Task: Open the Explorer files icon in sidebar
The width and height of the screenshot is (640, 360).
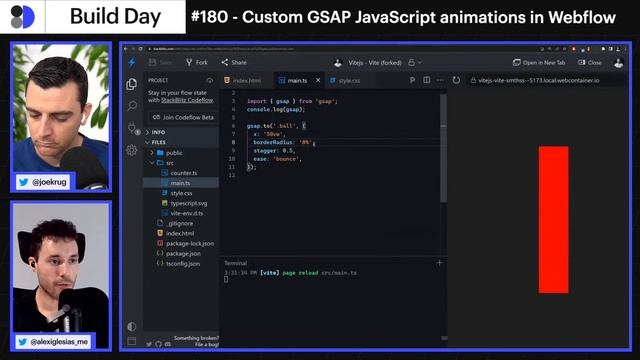Action: tap(131, 84)
